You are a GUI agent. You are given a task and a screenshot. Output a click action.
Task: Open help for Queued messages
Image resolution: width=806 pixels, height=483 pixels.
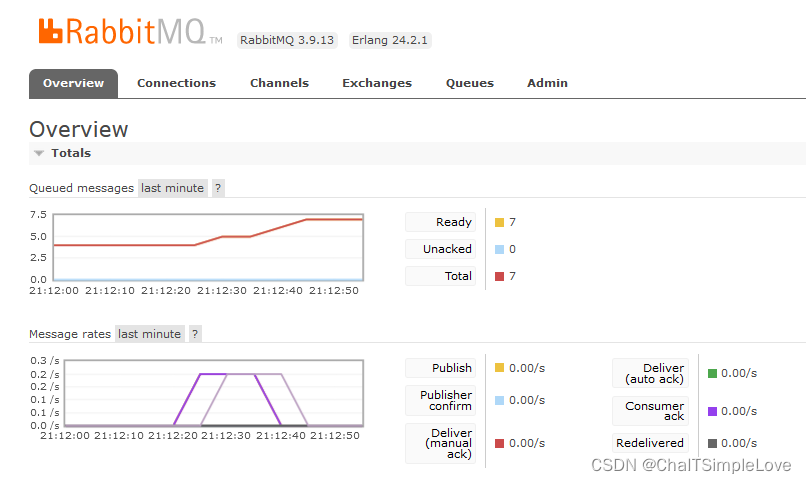coord(218,188)
